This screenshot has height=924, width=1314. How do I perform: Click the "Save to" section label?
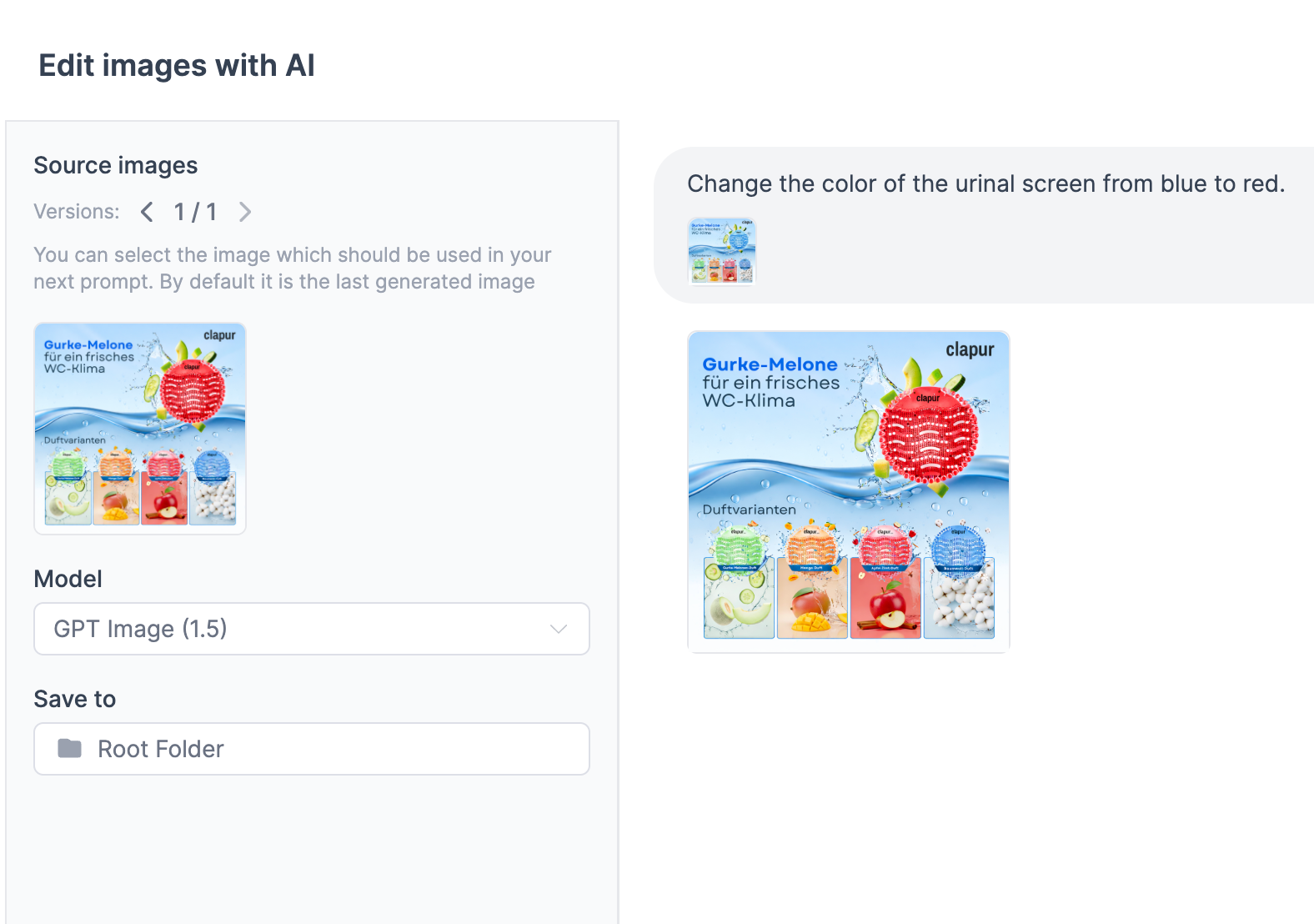click(x=75, y=699)
